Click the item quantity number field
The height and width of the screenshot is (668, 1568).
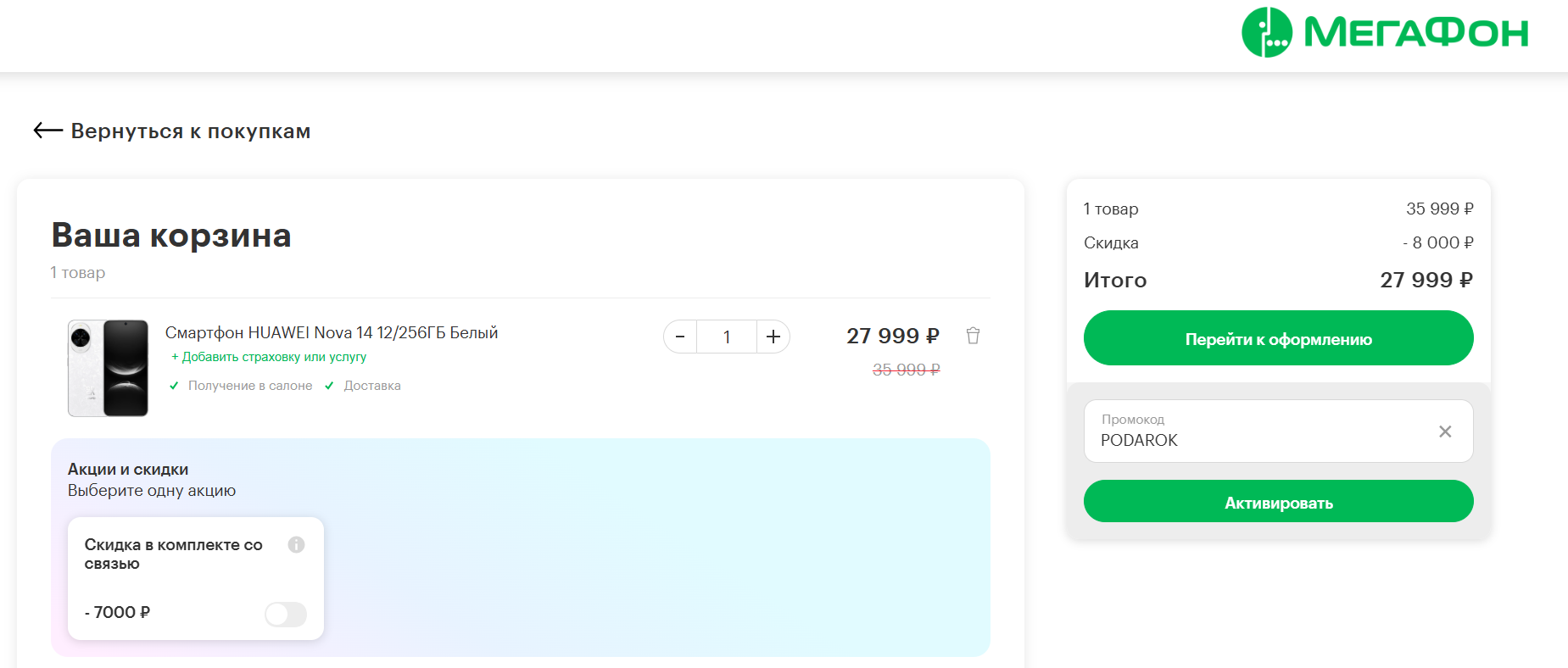(727, 337)
